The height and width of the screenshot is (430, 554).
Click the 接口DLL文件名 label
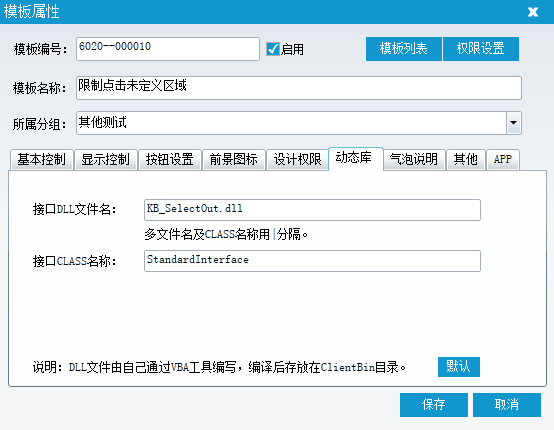[74, 209]
